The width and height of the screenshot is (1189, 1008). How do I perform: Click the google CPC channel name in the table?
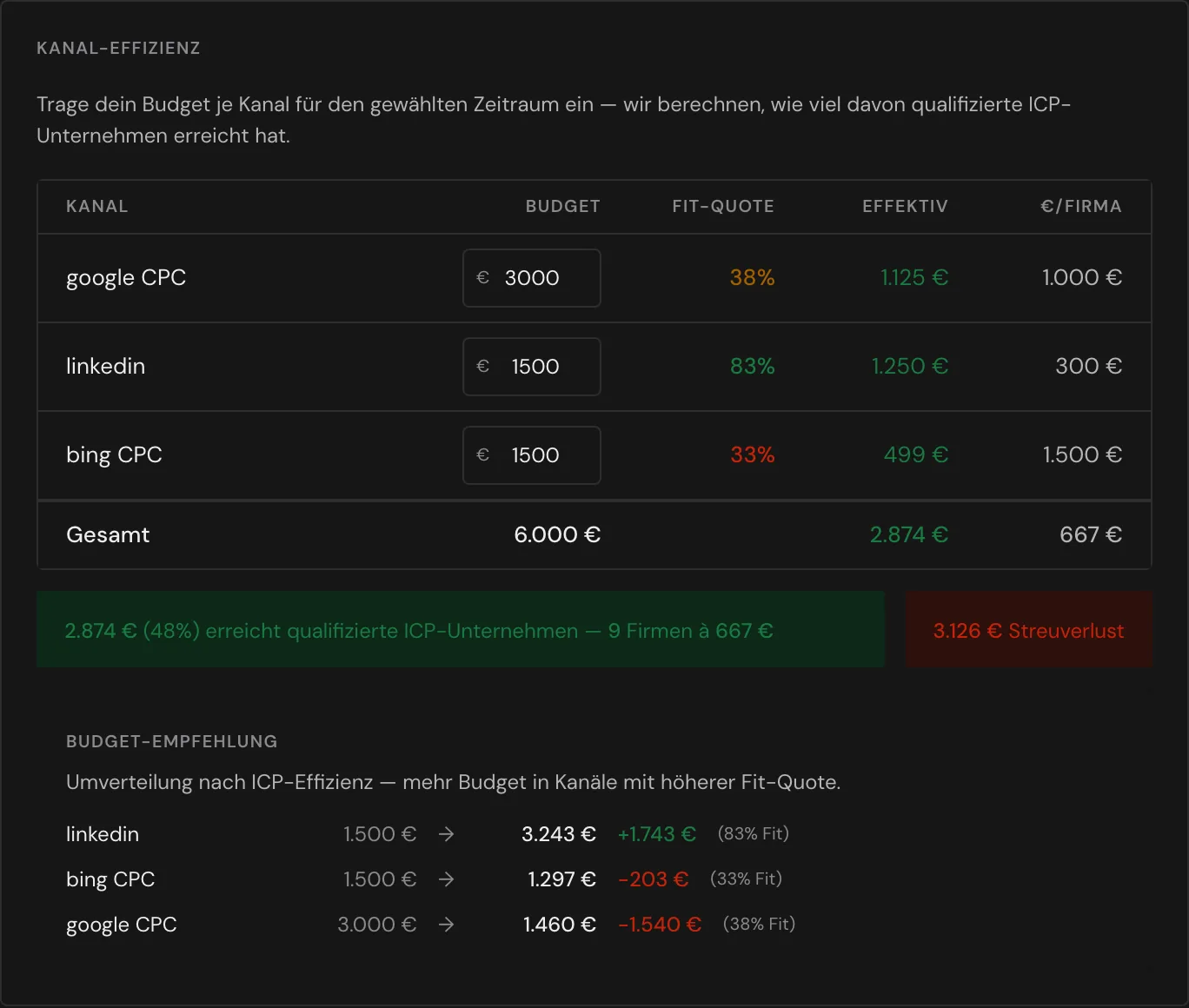click(x=126, y=278)
